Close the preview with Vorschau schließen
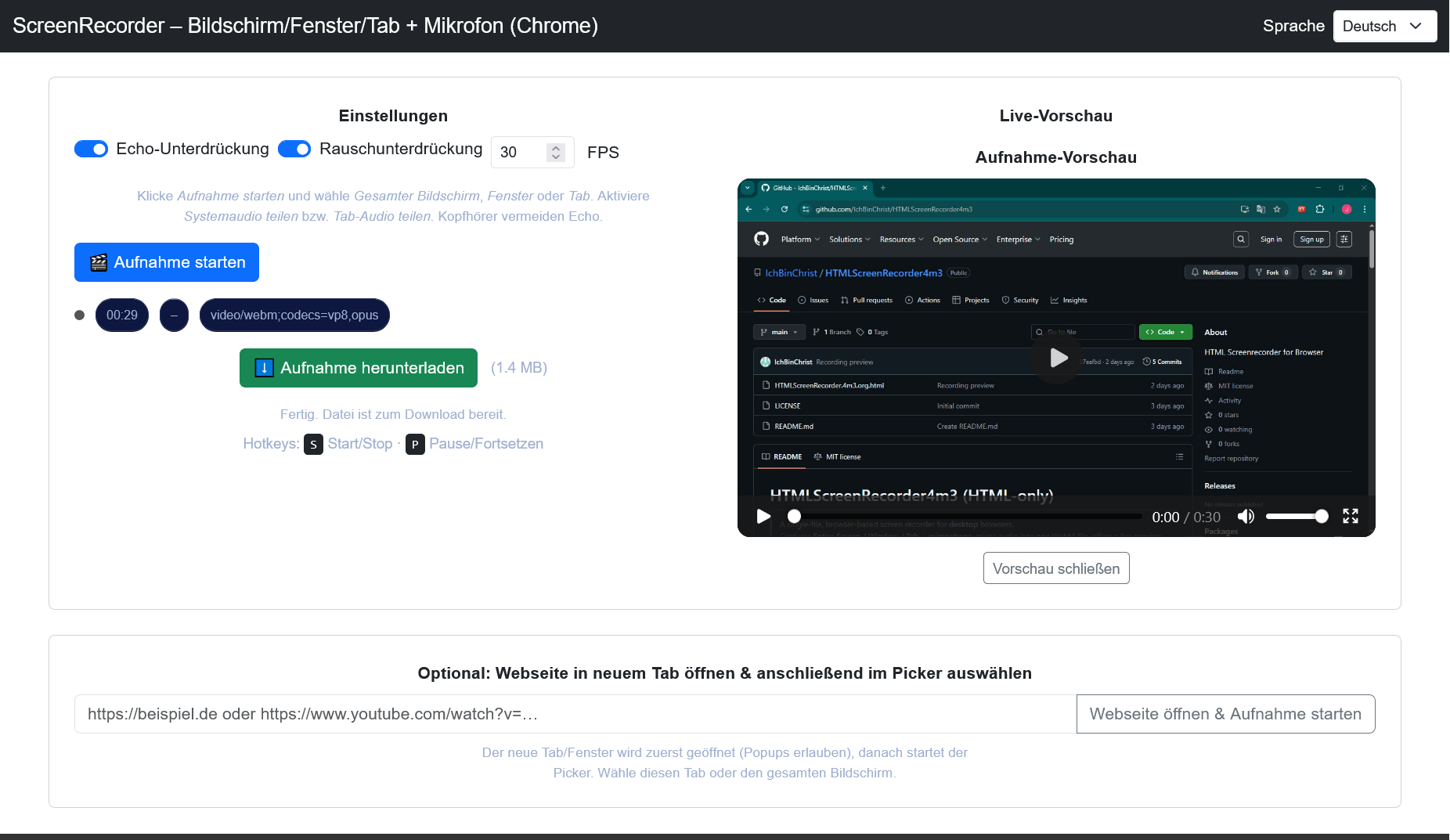Screen dimensions: 1450x840 (x=1055, y=568)
